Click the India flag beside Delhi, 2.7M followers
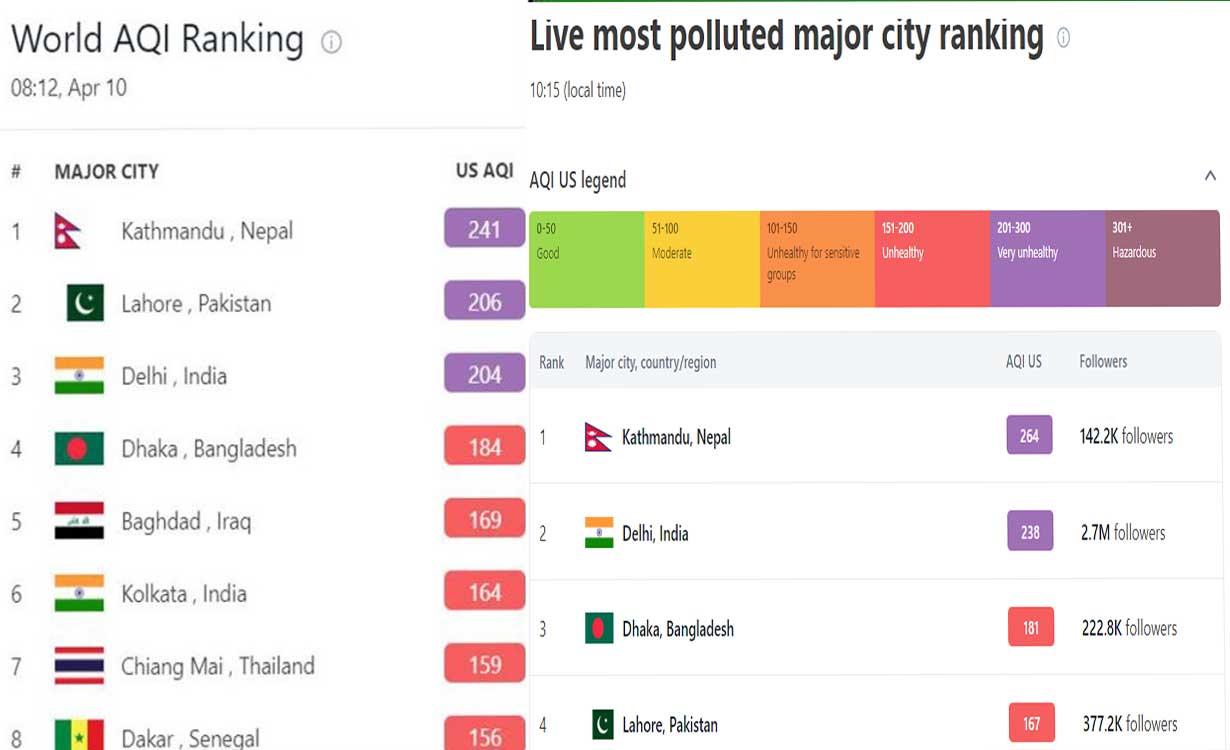 (x=599, y=533)
